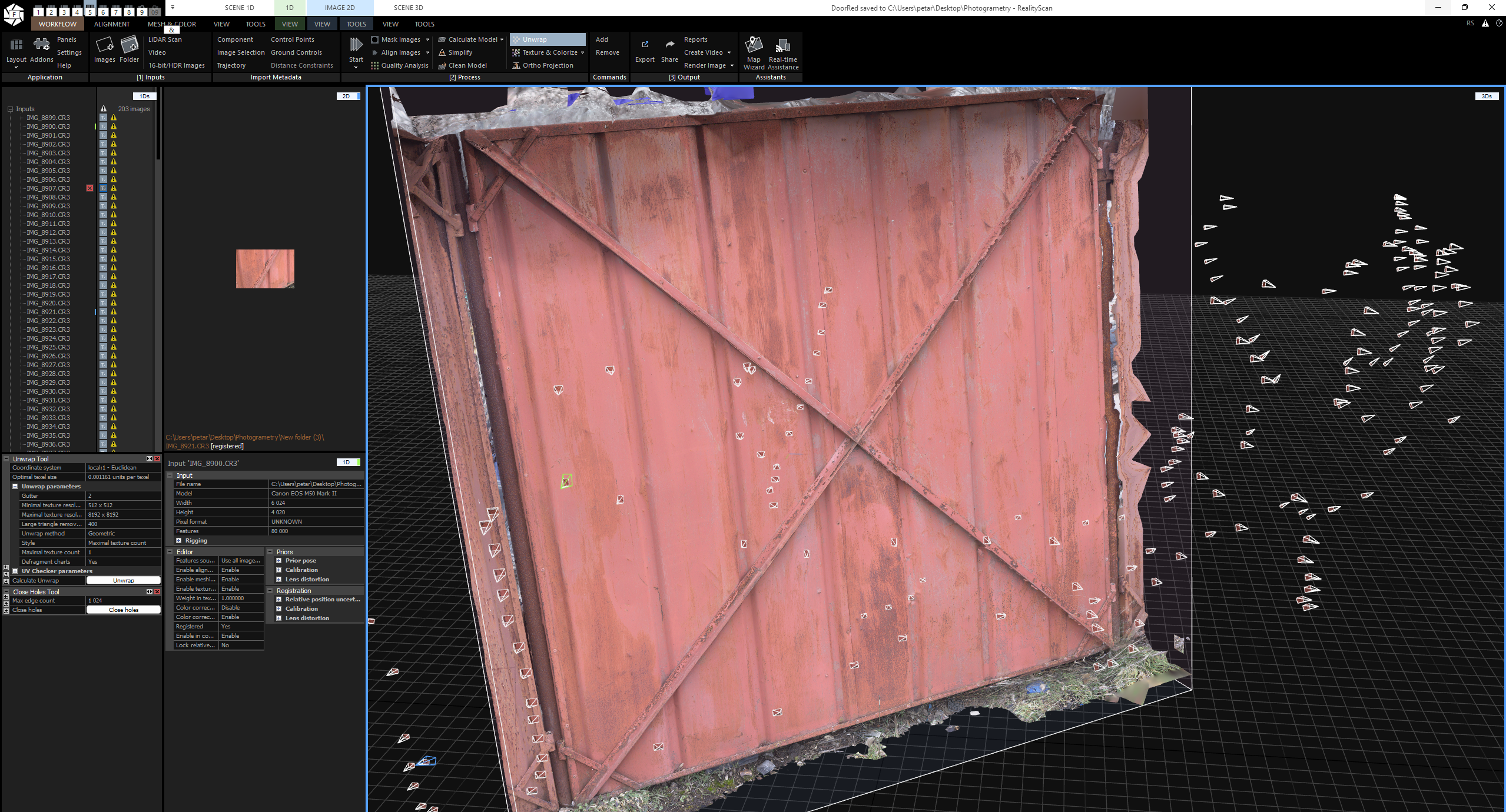
Task: Toggle the 2D view badge
Action: pos(347,96)
